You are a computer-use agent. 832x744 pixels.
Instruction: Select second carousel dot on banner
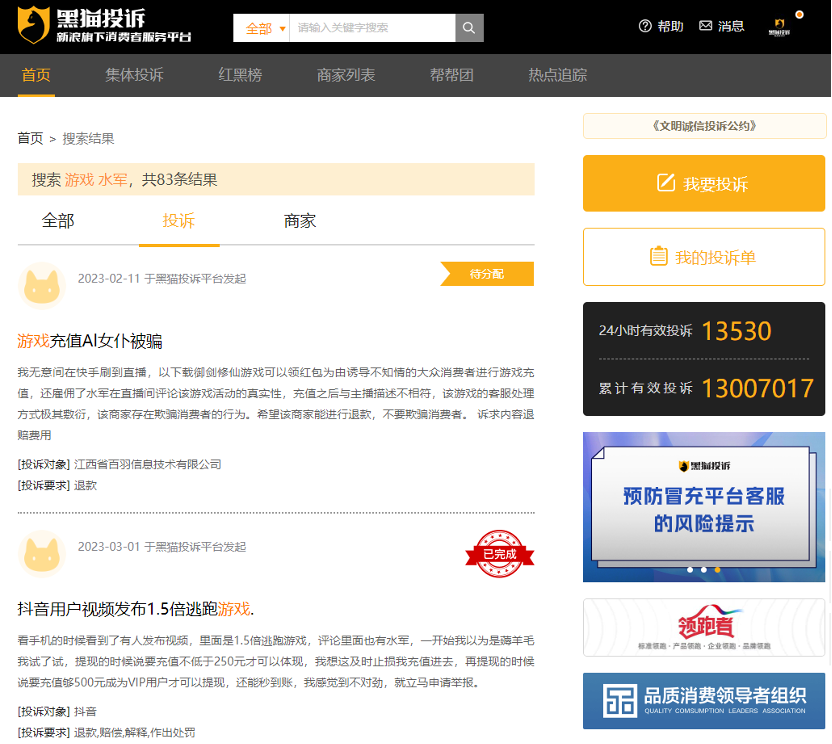coord(704,569)
